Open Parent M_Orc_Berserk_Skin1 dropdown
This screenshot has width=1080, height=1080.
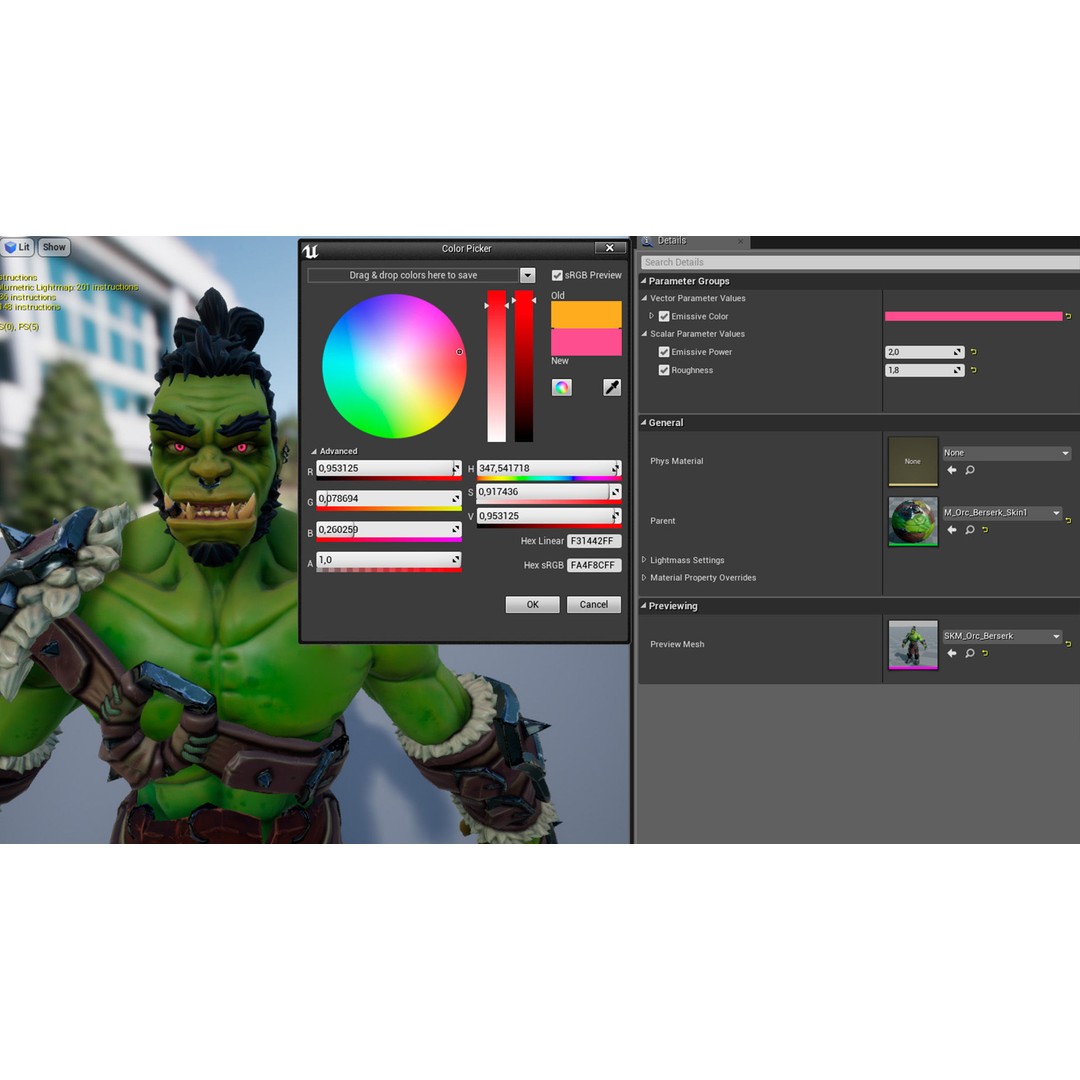pyautogui.click(x=1002, y=513)
